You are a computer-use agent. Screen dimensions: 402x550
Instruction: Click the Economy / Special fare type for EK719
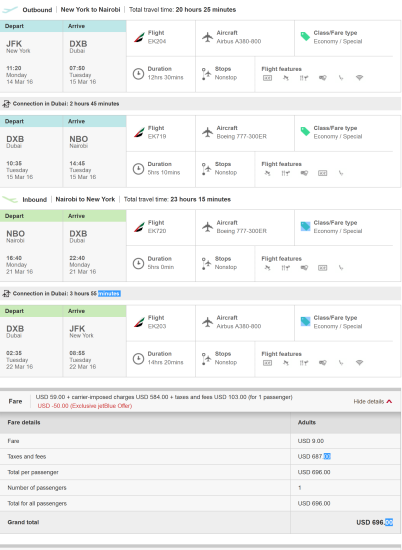[x=337, y=136]
